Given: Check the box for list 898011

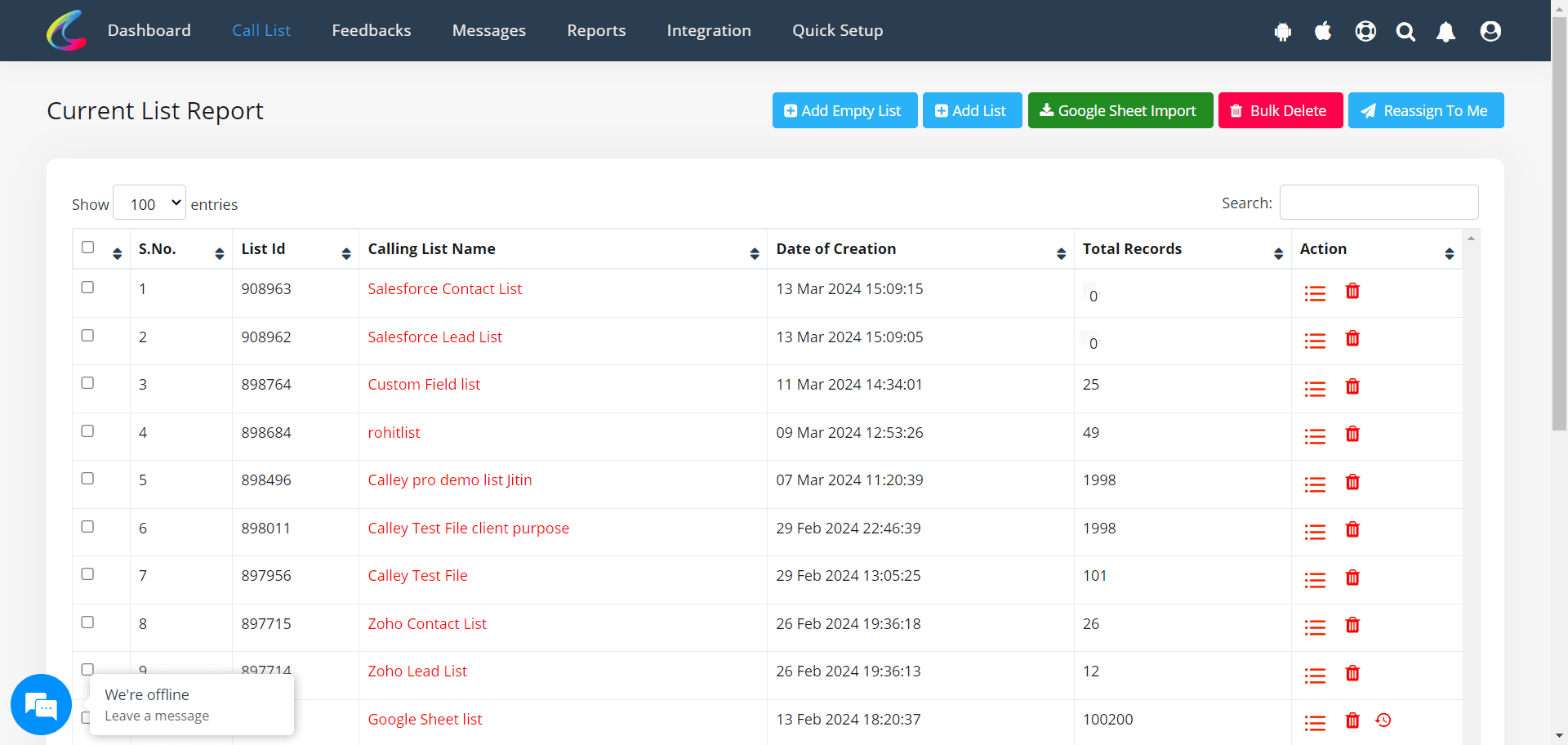Looking at the screenshot, I should 88,526.
